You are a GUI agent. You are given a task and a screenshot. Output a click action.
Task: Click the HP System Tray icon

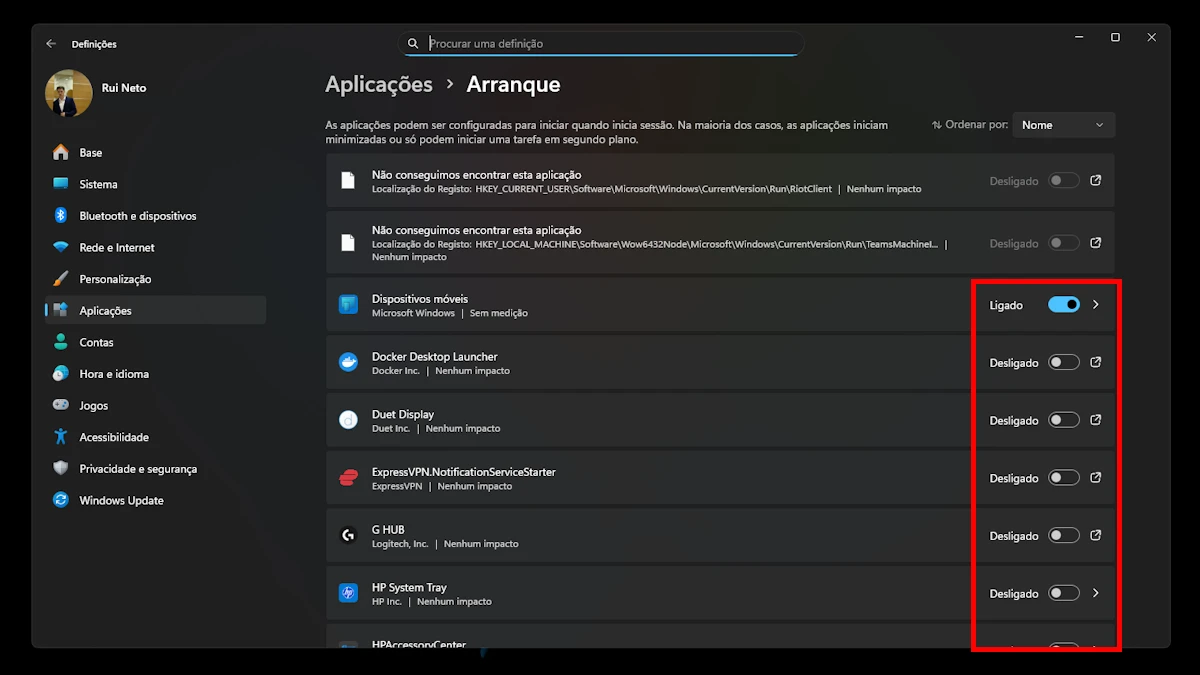pos(348,594)
